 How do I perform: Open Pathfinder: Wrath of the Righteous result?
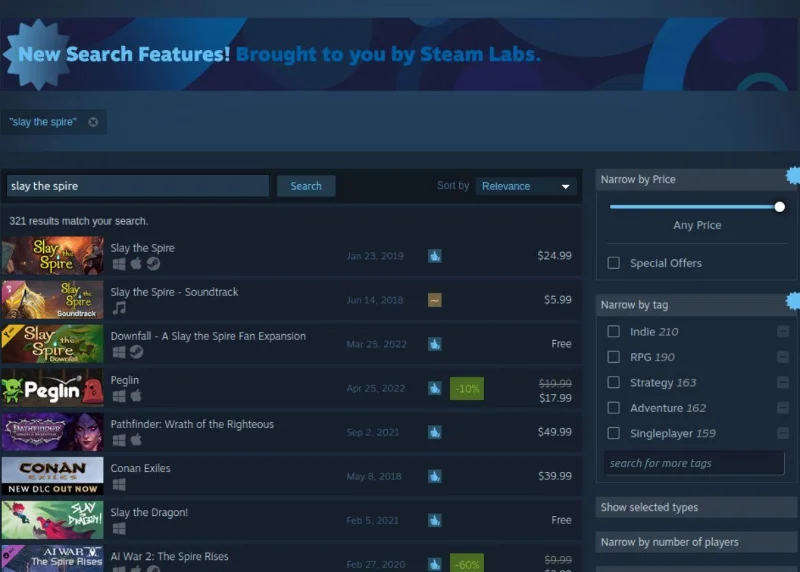tap(291, 432)
